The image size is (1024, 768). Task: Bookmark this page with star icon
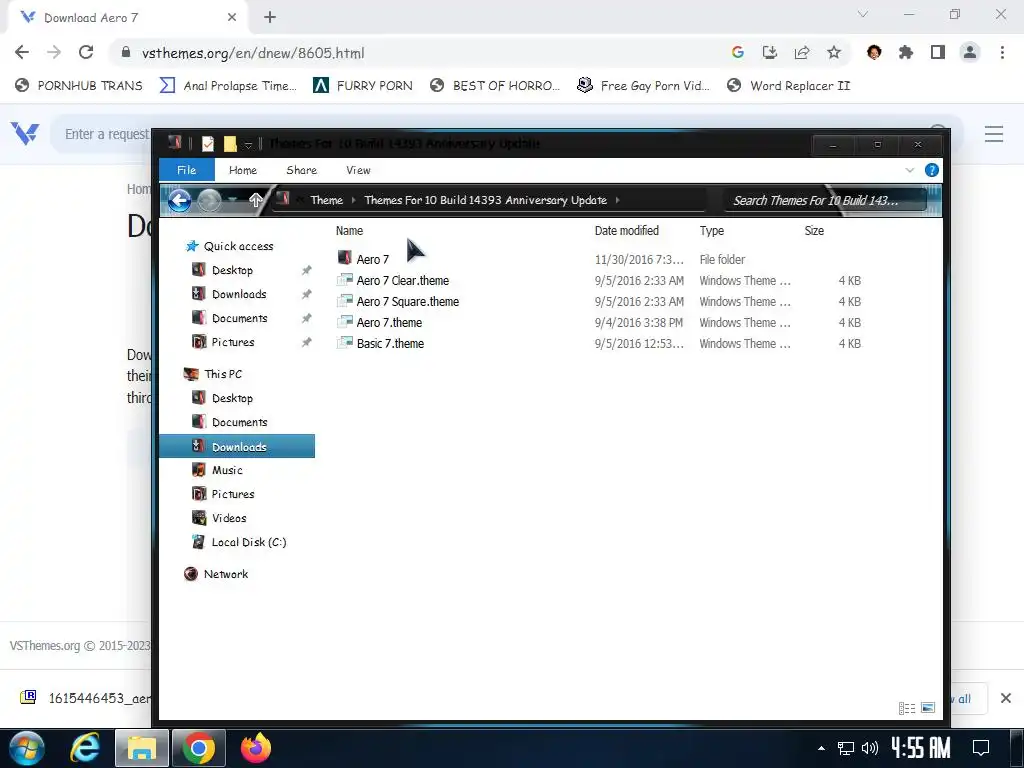click(x=833, y=52)
